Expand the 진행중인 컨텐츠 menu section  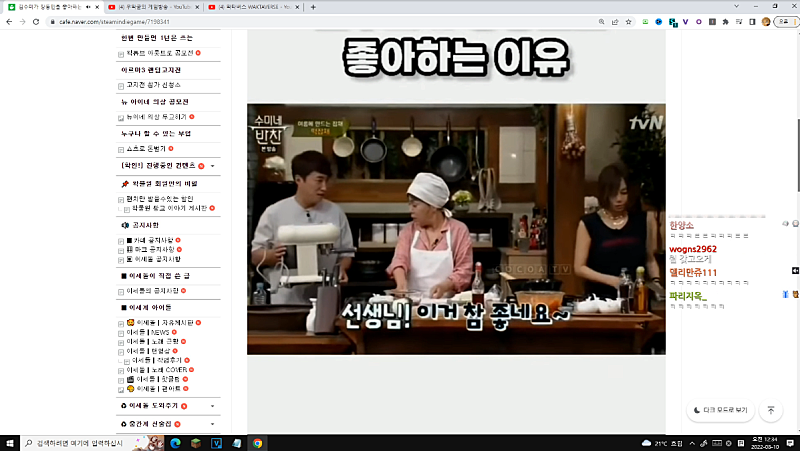pos(213,166)
